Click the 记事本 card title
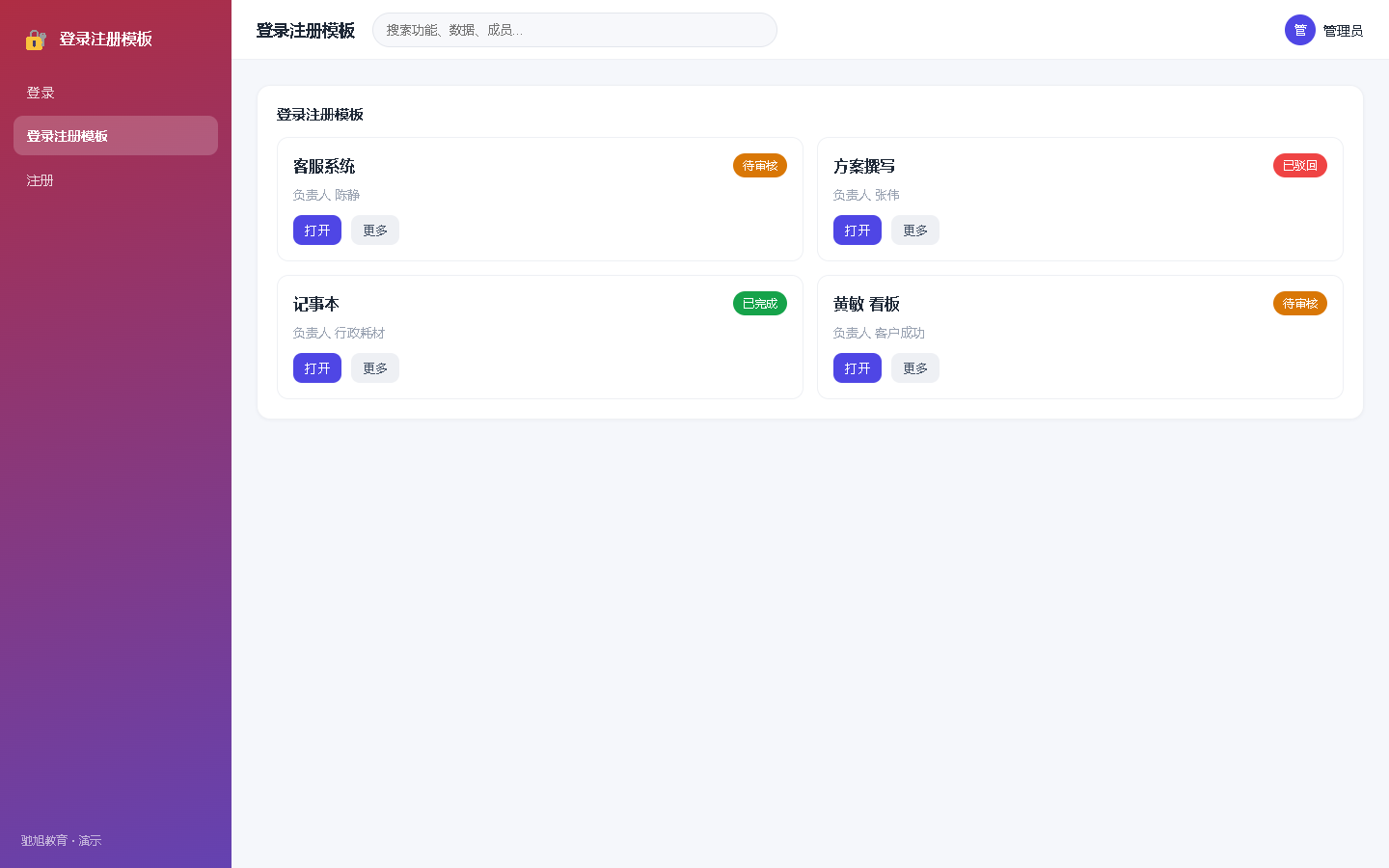The height and width of the screenshot is (868, 1389). click(316, 305)
